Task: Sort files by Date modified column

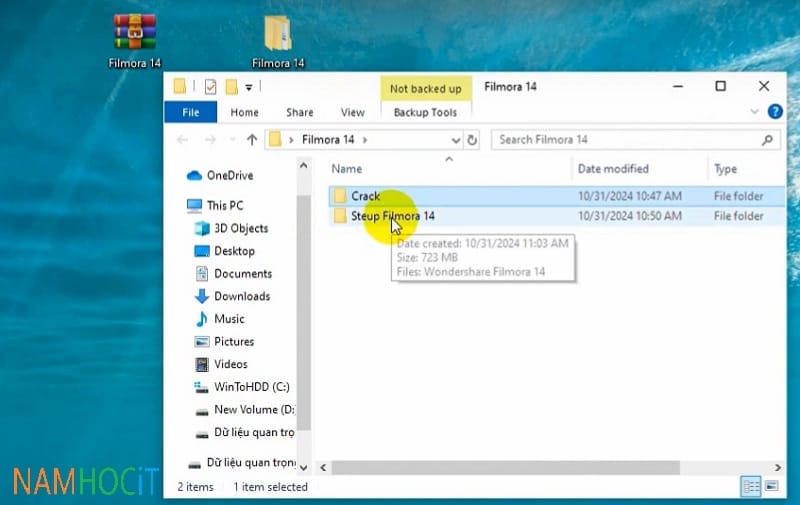Action: click(613, 169)
